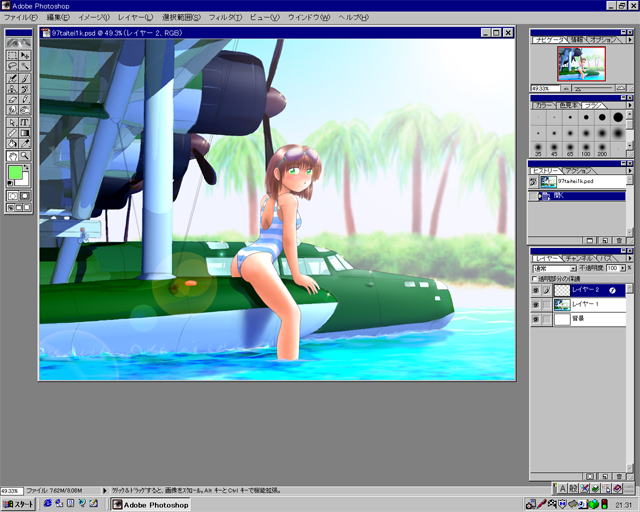Click the Adobe Online picture atop toolbox
This screenshot has width=640, height=512.
click(x=18, y=42)
